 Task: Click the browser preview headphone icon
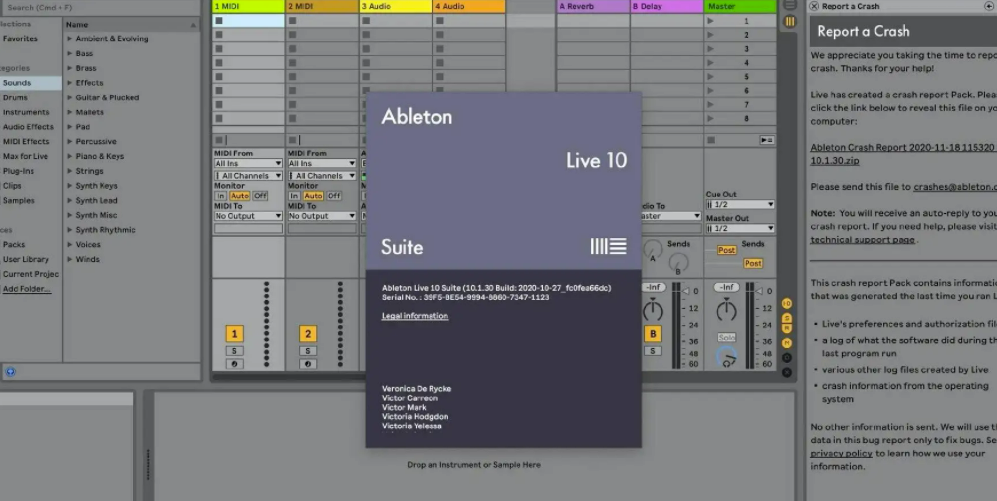point(10,372)
